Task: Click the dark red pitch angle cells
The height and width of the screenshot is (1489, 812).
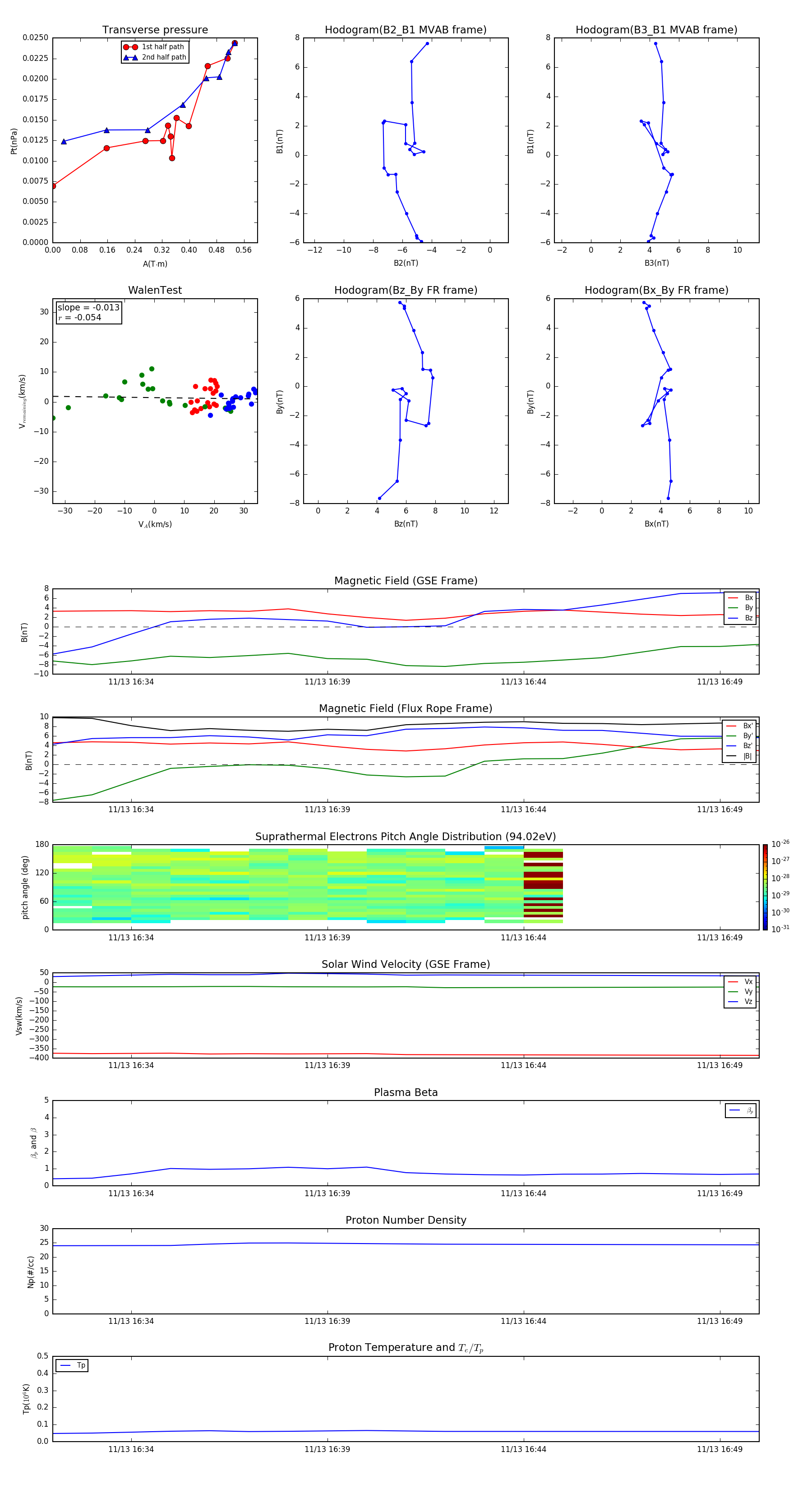Action: [x=543, y=884]
